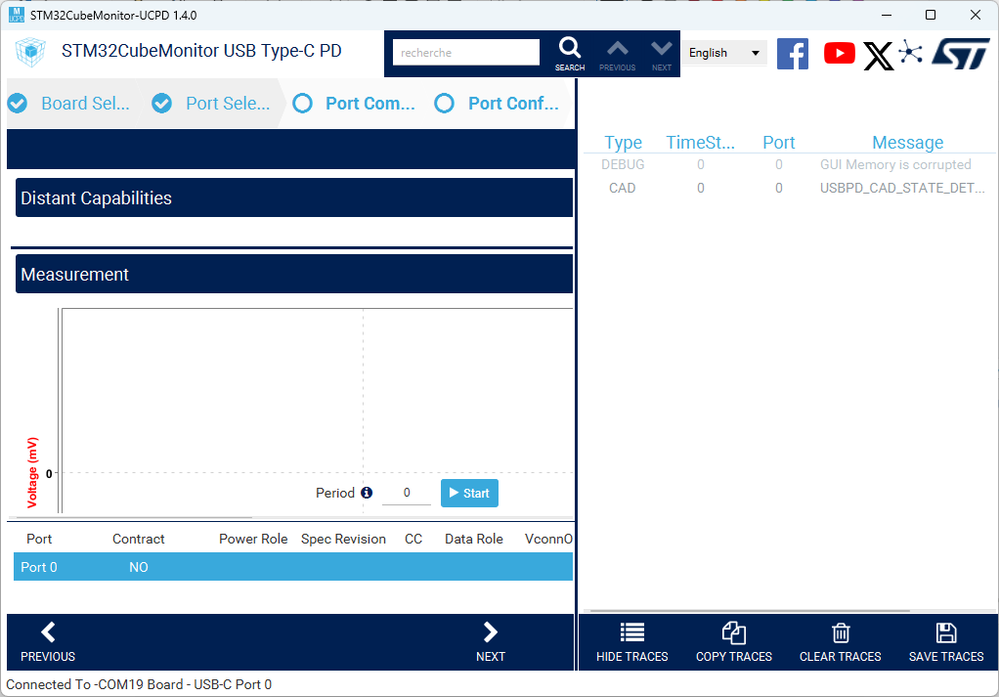
Task: Click the Spec Revision column header
Action: [343, 539]
